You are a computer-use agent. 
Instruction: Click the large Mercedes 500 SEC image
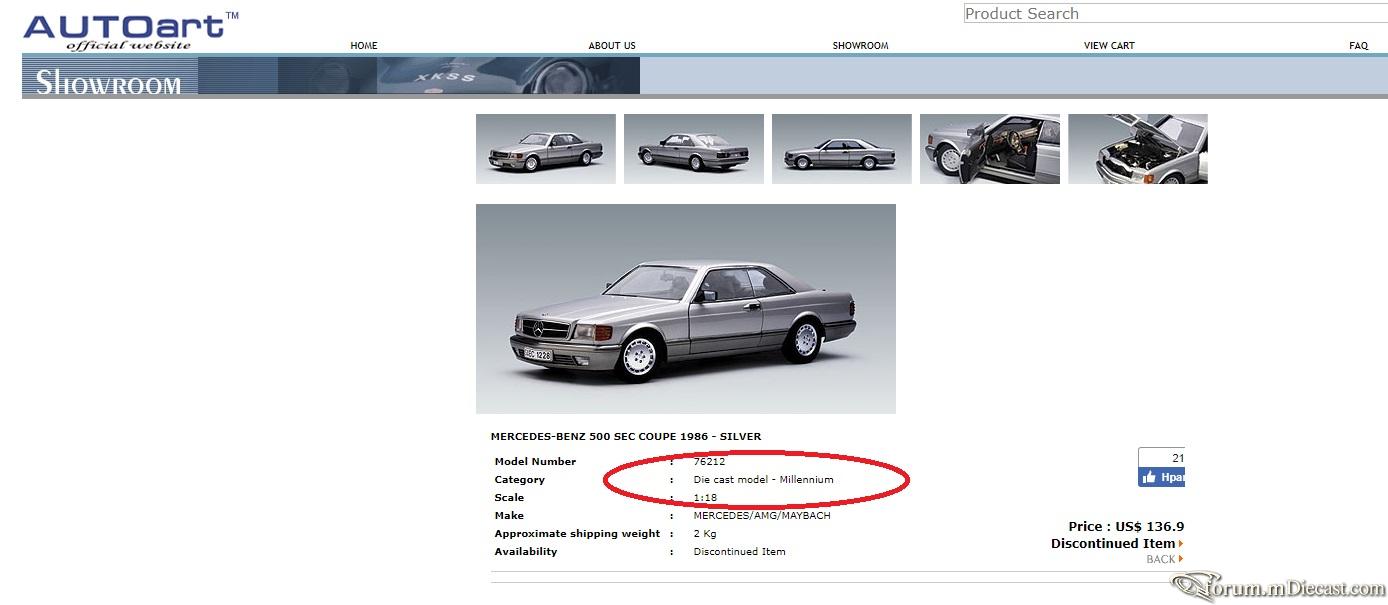click(686, 309)
